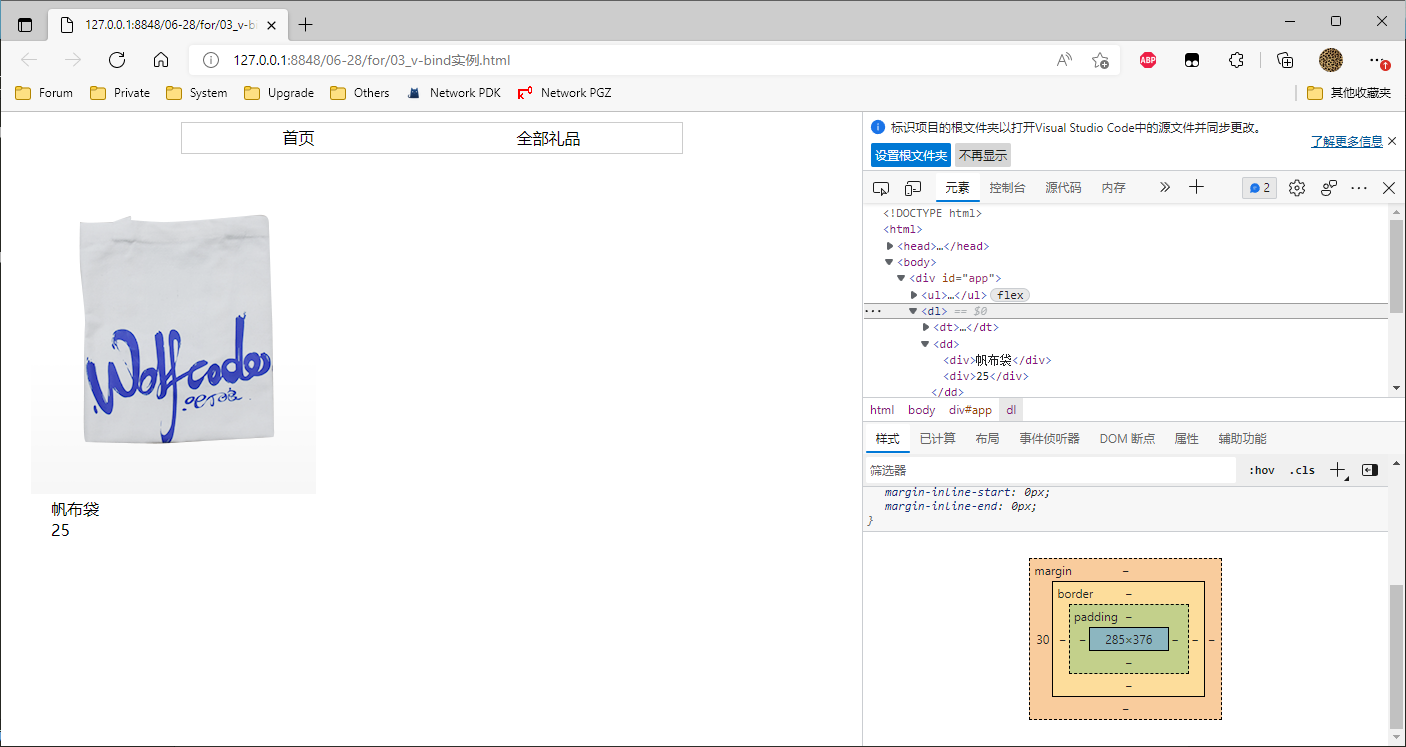Open the Network PDK bookmark
Image resolution: width=1406 pixels, height=747 pixels.
454,93
